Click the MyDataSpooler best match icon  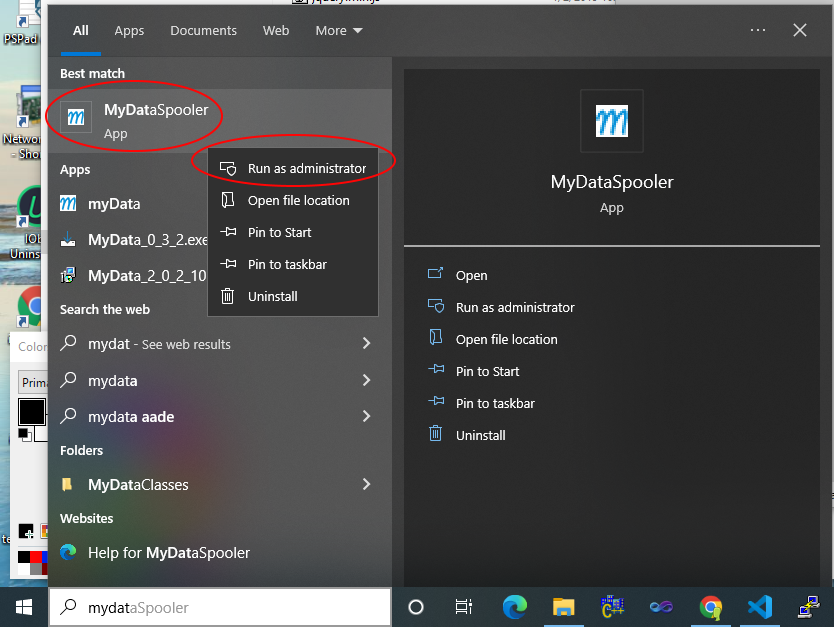76,116
